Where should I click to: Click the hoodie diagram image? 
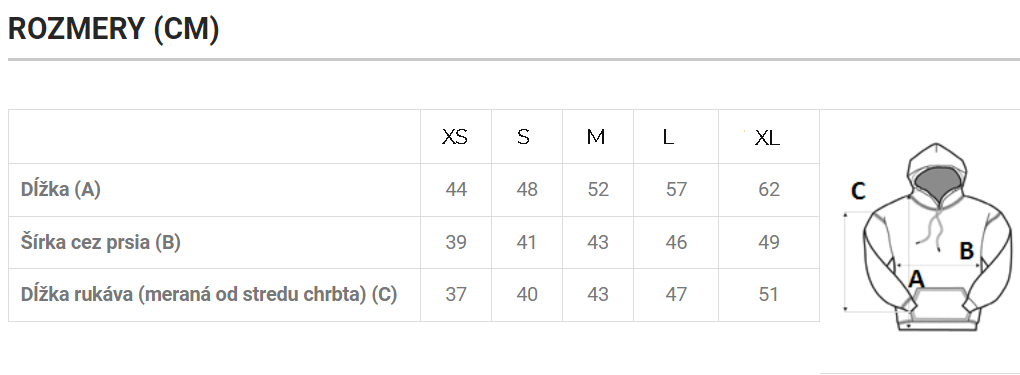tap(928, 237)
